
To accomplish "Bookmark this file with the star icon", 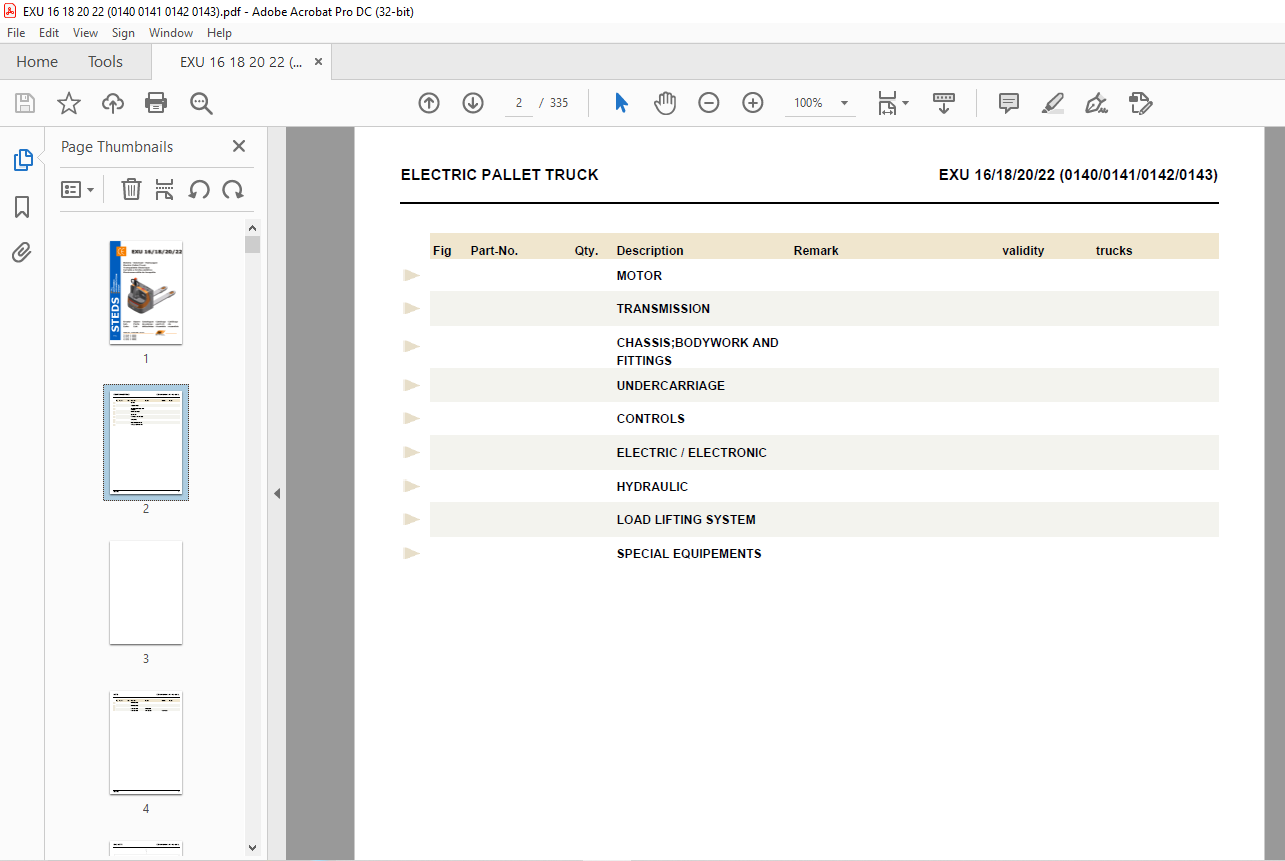I will point(69,103).
